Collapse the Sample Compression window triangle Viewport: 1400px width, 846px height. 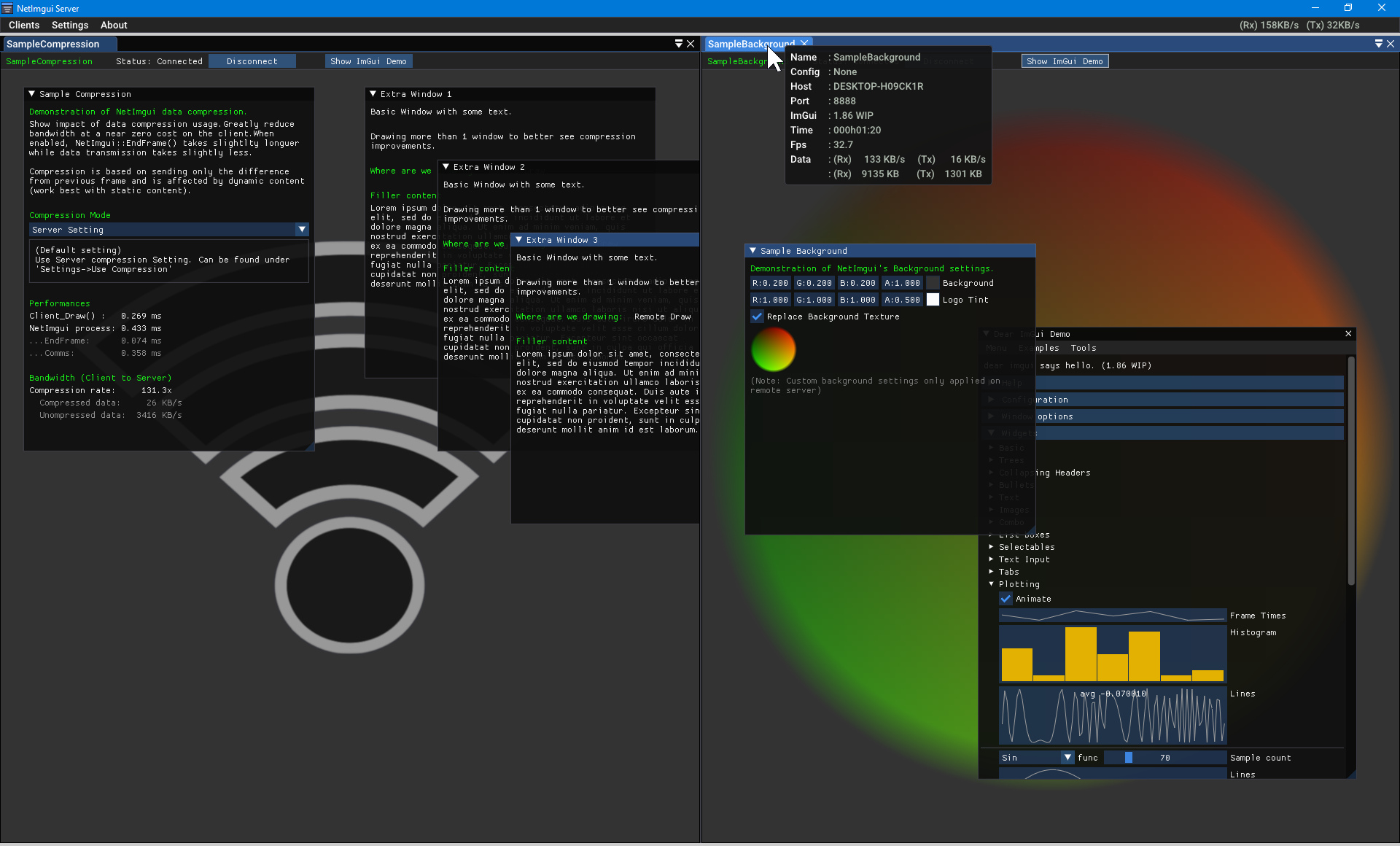click(32, 94)
